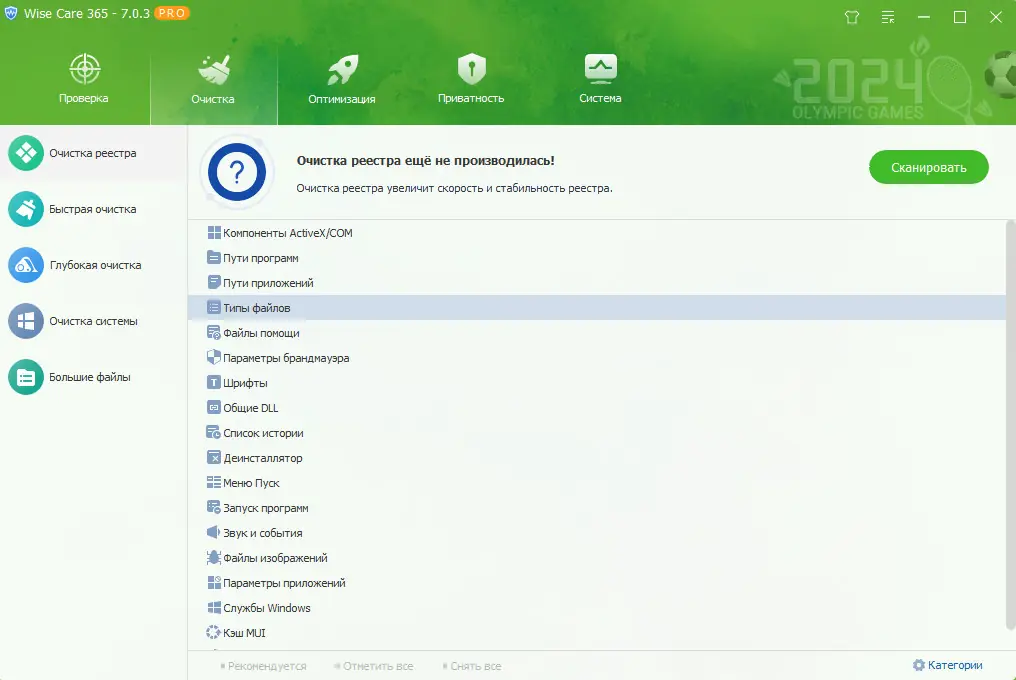Go to the Приватность tab

click(471, 79)
